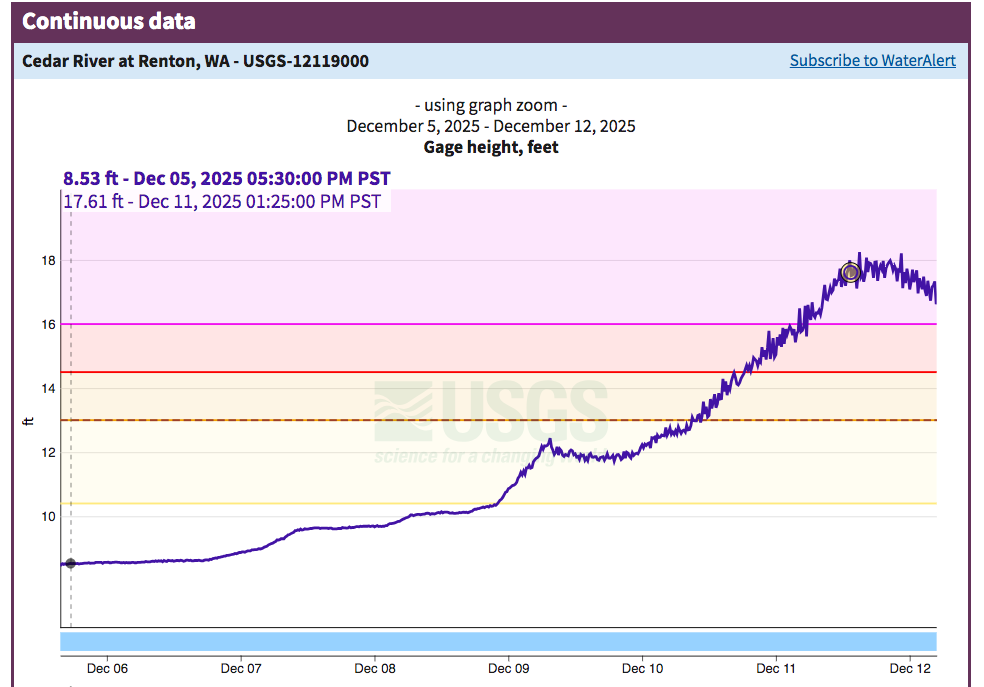984x687 pixels.
Task: Click the dashed 13 ft threshold line
Action: (300, 420)
